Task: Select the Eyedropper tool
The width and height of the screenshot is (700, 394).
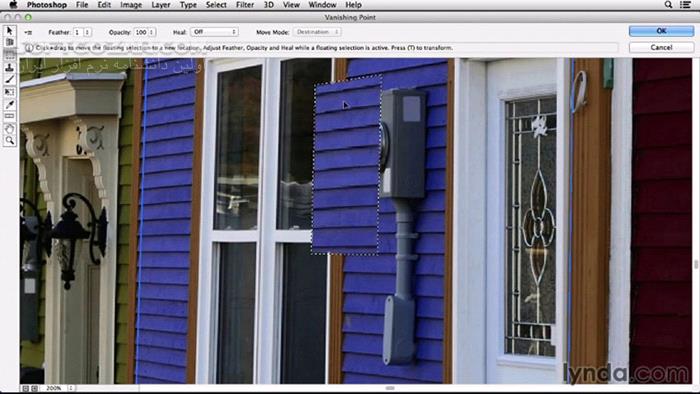Action: 9,104
